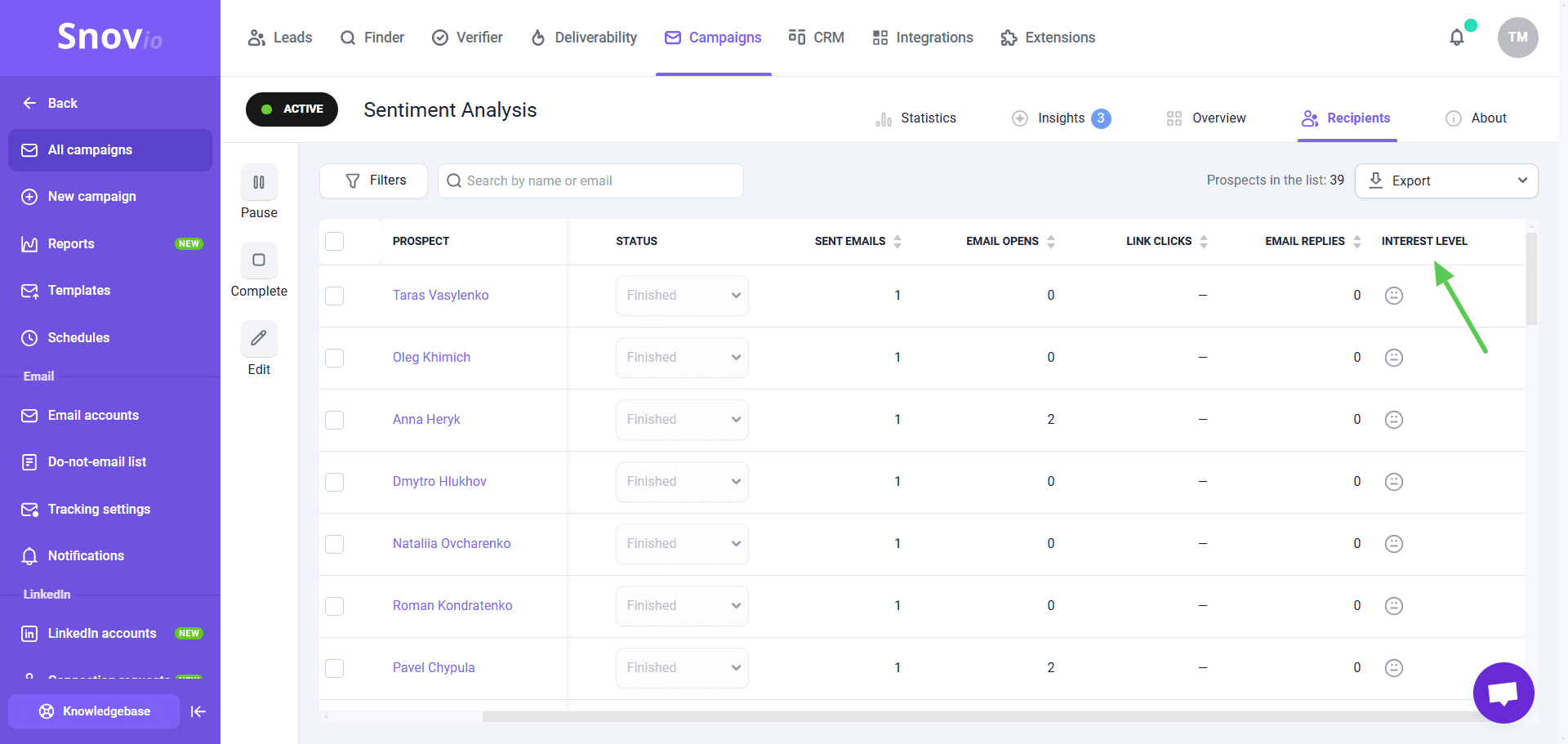Click Taras Vasylenko's interest level face icon
Screen dimensions: 1568x744
coord(1394,296)
